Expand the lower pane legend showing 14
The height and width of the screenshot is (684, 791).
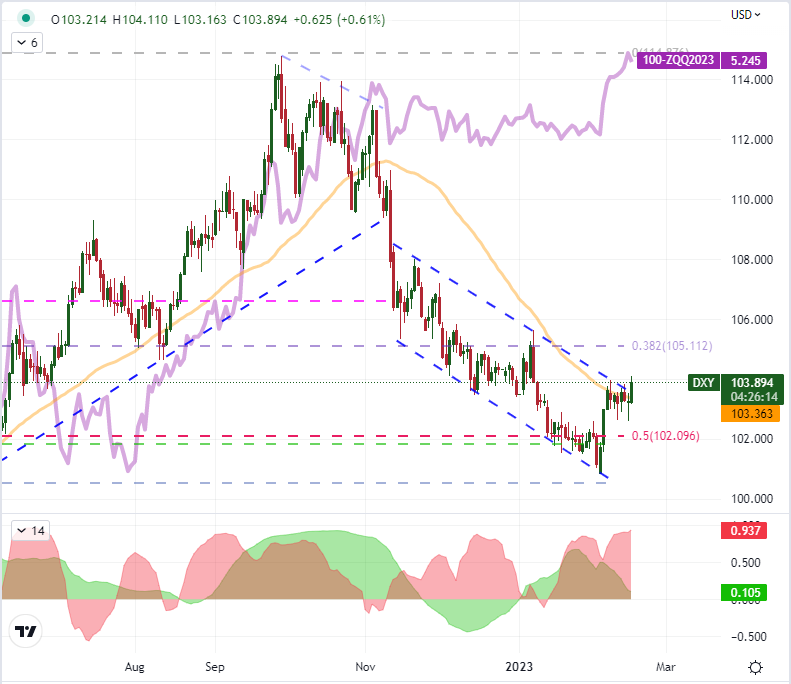(x=25, y=532)
